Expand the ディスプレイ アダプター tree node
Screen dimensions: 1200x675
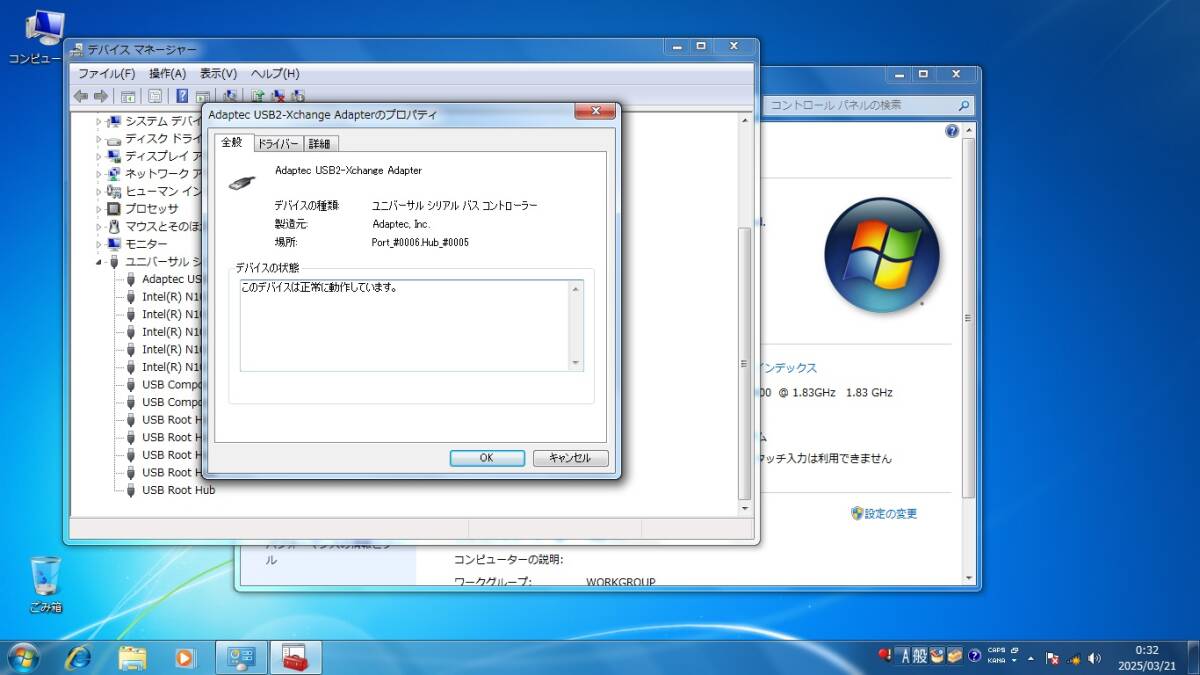point(99,156)
